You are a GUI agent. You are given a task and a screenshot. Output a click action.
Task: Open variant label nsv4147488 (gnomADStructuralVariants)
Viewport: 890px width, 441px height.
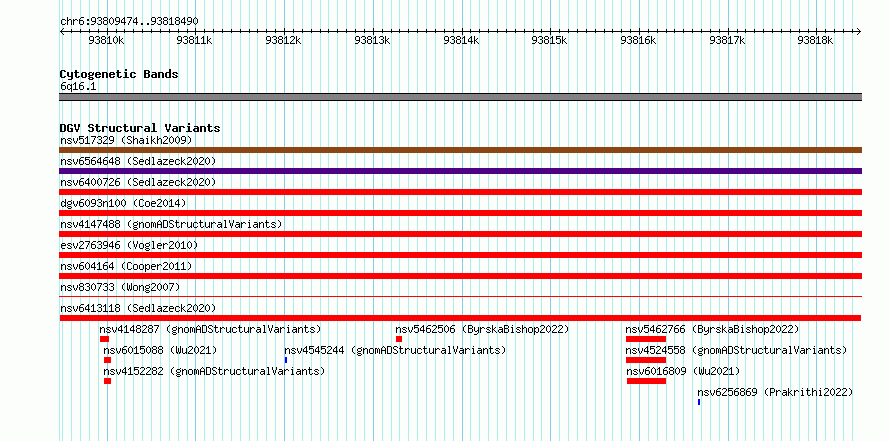click(x=171, y=224)
